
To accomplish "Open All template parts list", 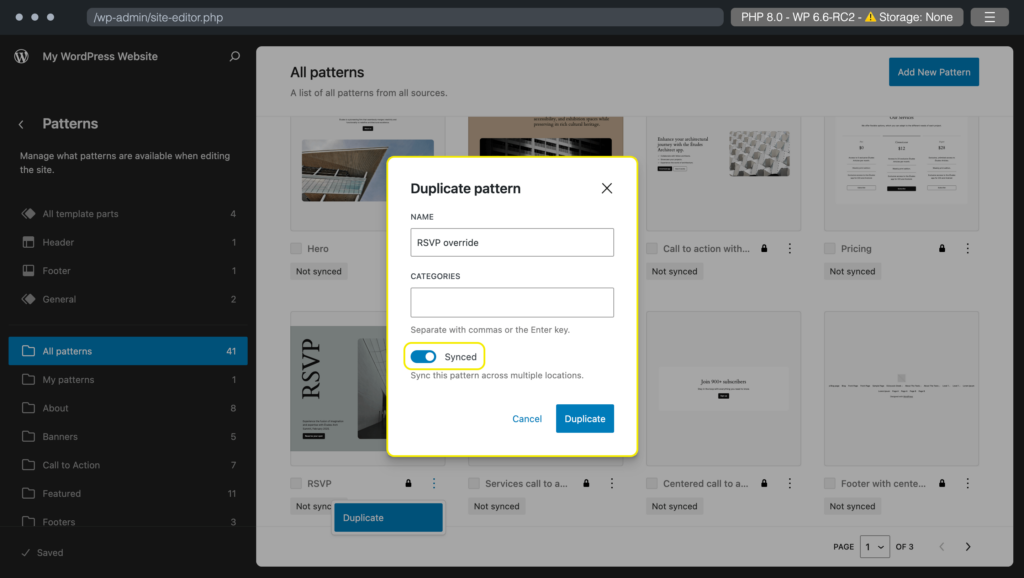I will click(128, 214).
